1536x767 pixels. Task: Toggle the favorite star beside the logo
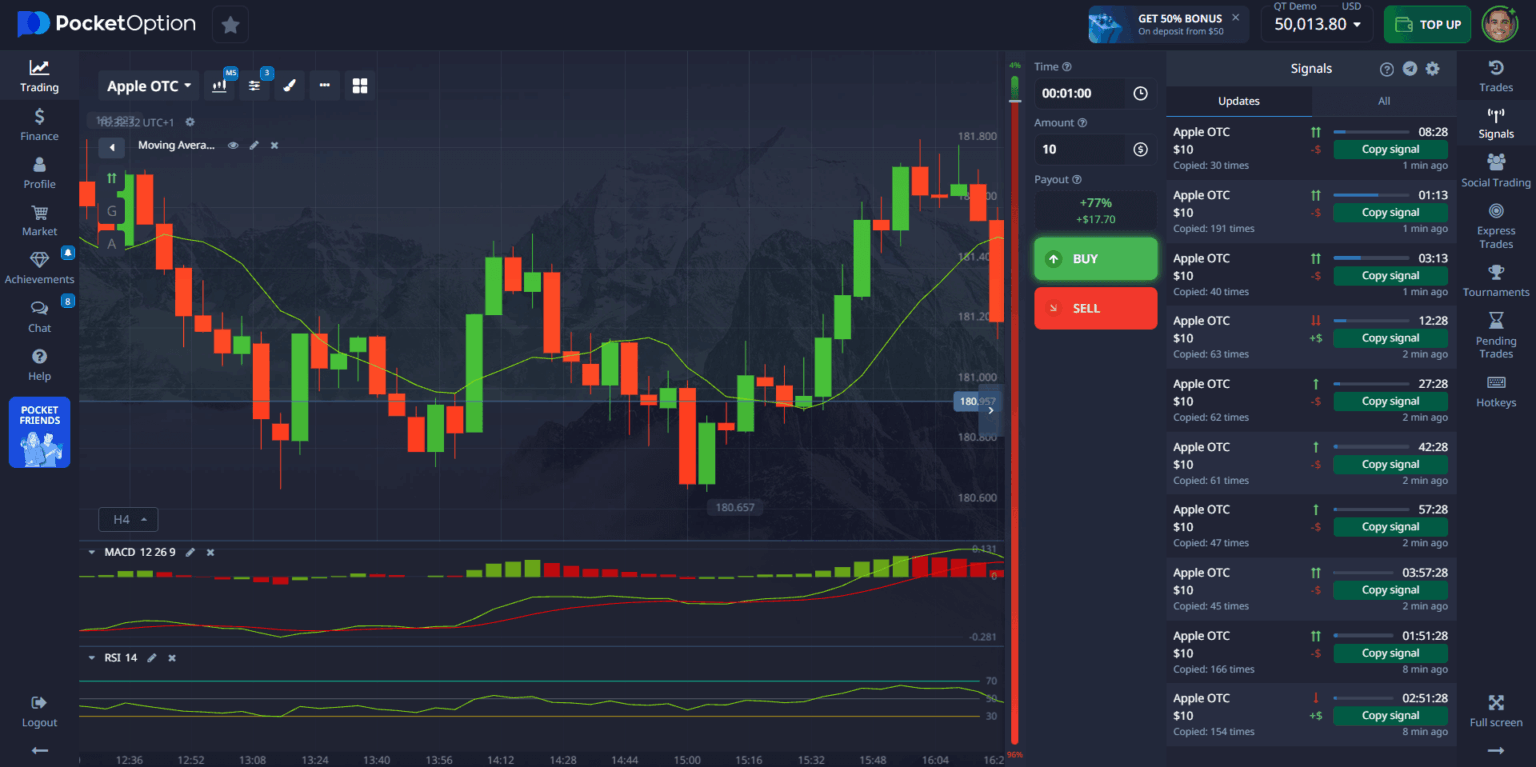(x=230, y=24)
